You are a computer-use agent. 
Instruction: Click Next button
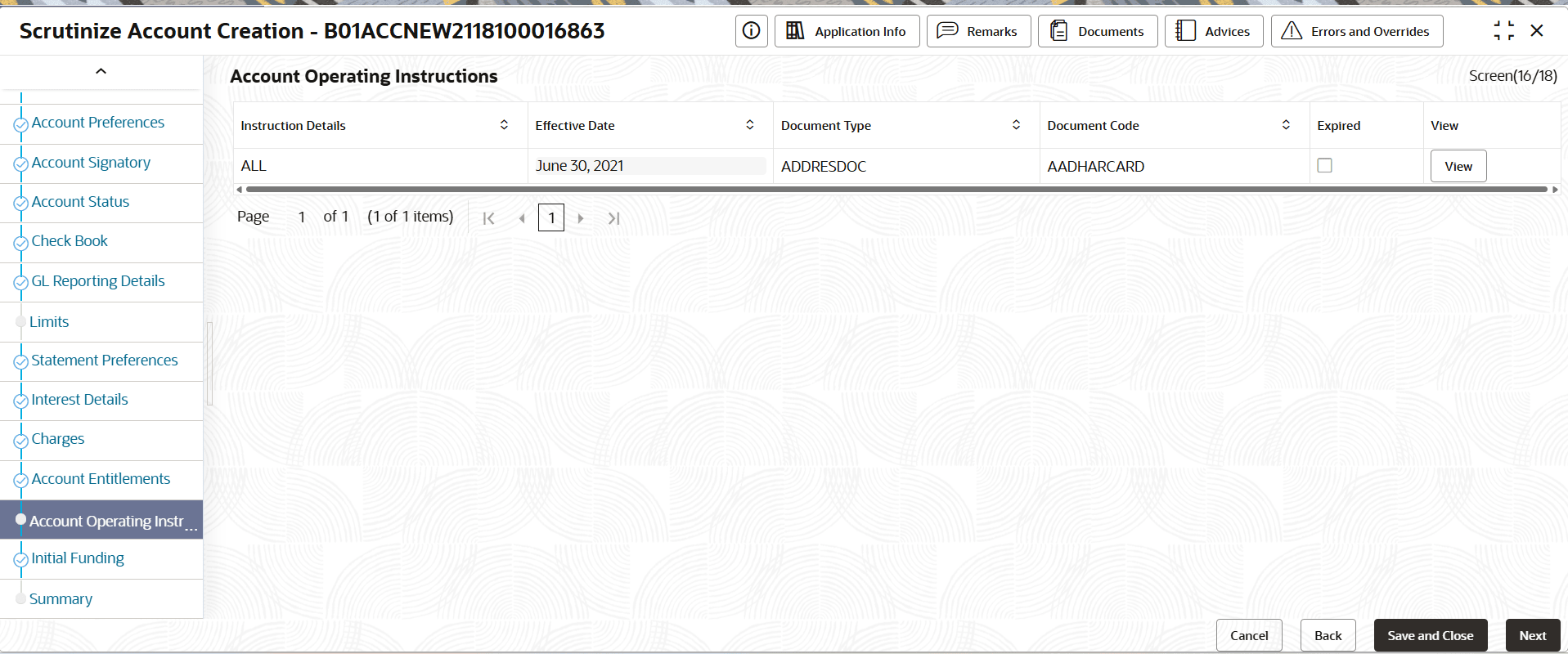click(x=1533, y=635)
